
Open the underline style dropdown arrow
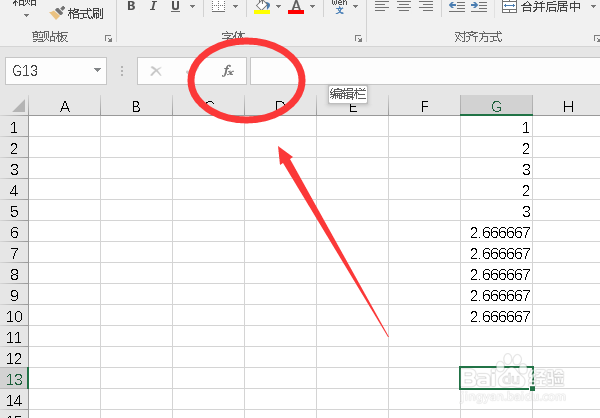[192, 6]
